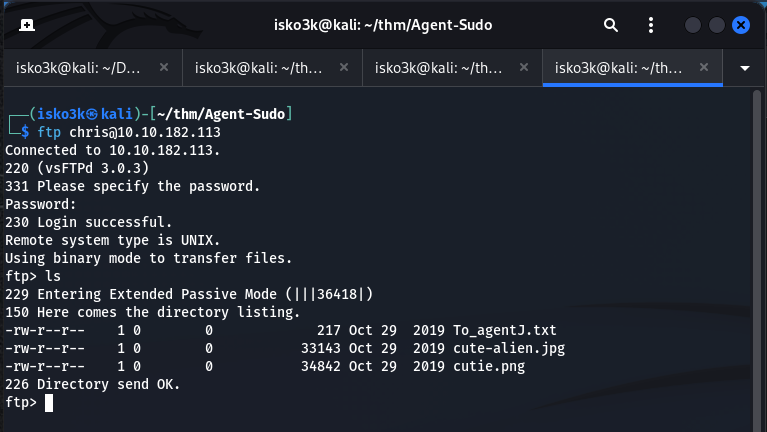Select the highlighted fourth terminal tab
The image size is (767, 432).
click(622, 68)
